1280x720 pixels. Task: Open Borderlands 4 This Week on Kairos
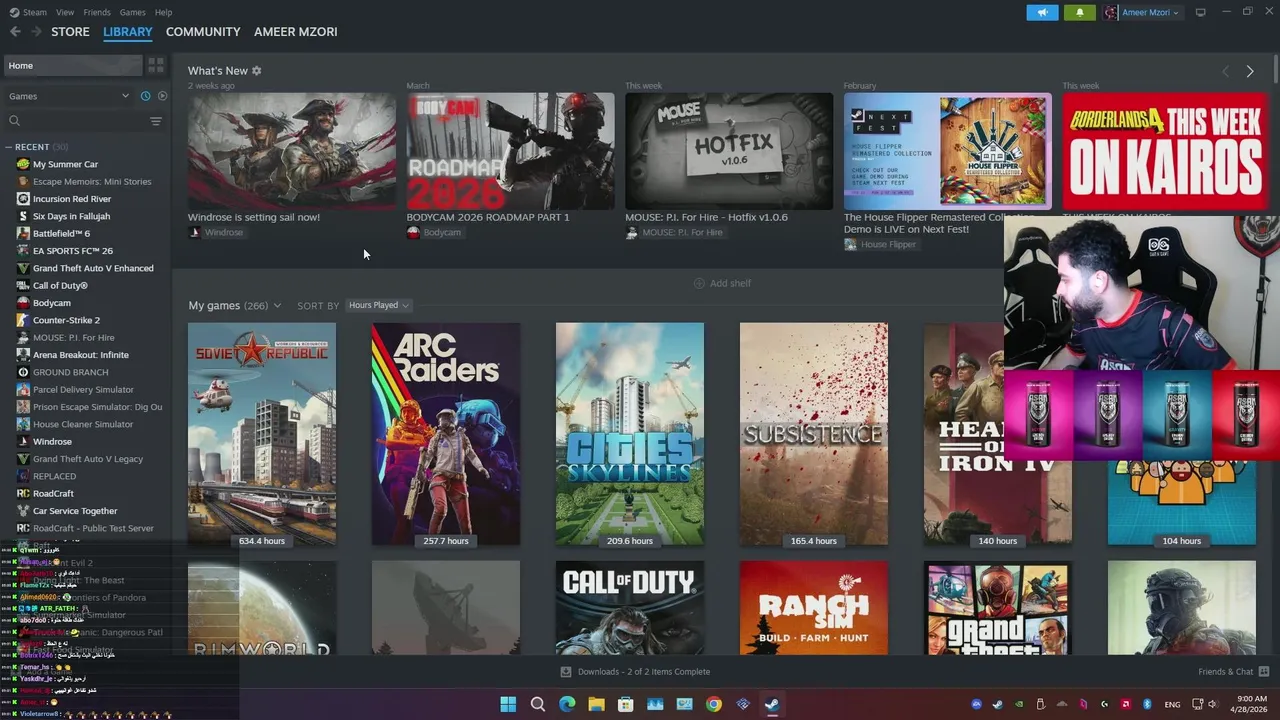point(1166,152)
